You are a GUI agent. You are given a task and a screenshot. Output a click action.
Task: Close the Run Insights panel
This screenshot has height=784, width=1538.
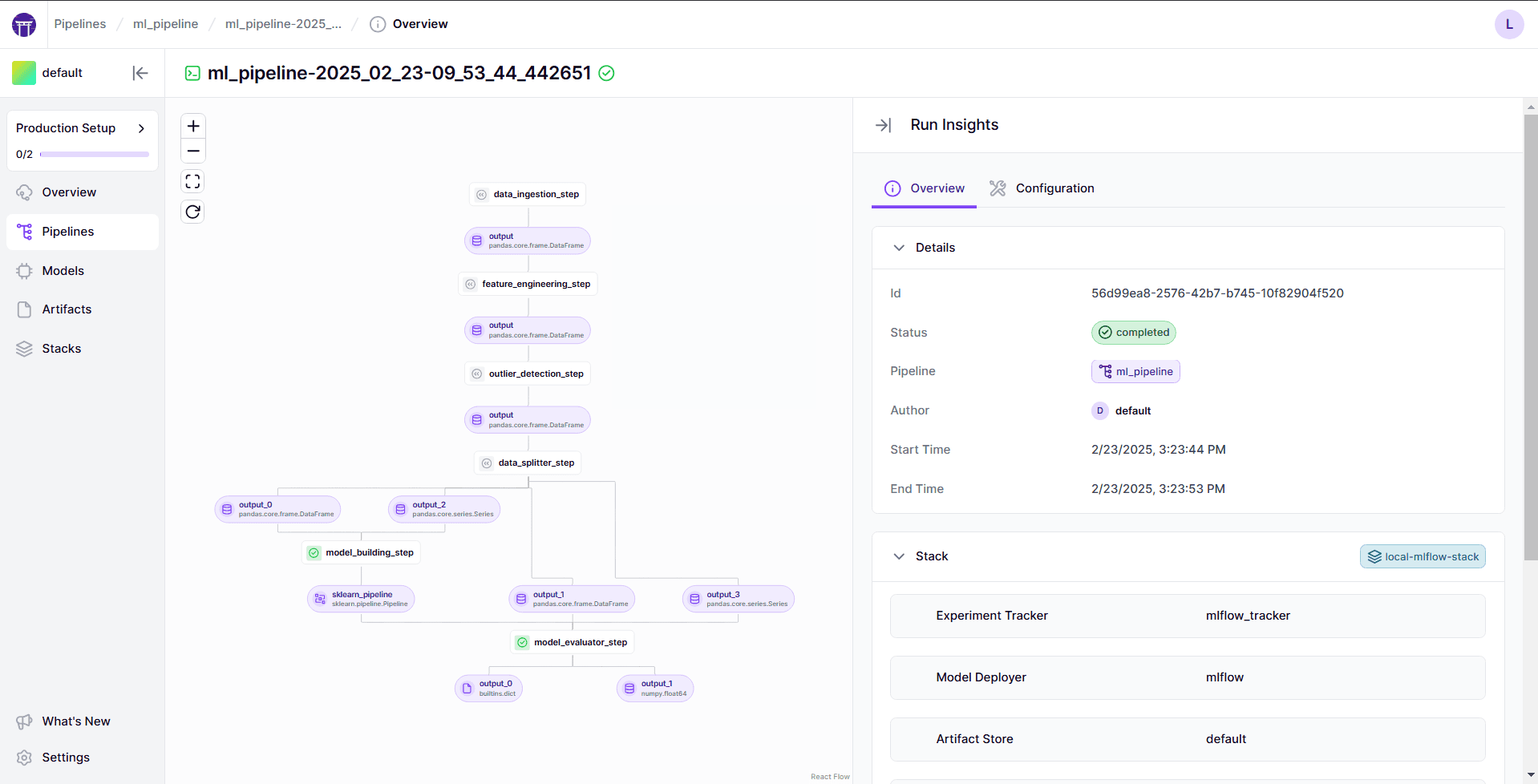883,125
